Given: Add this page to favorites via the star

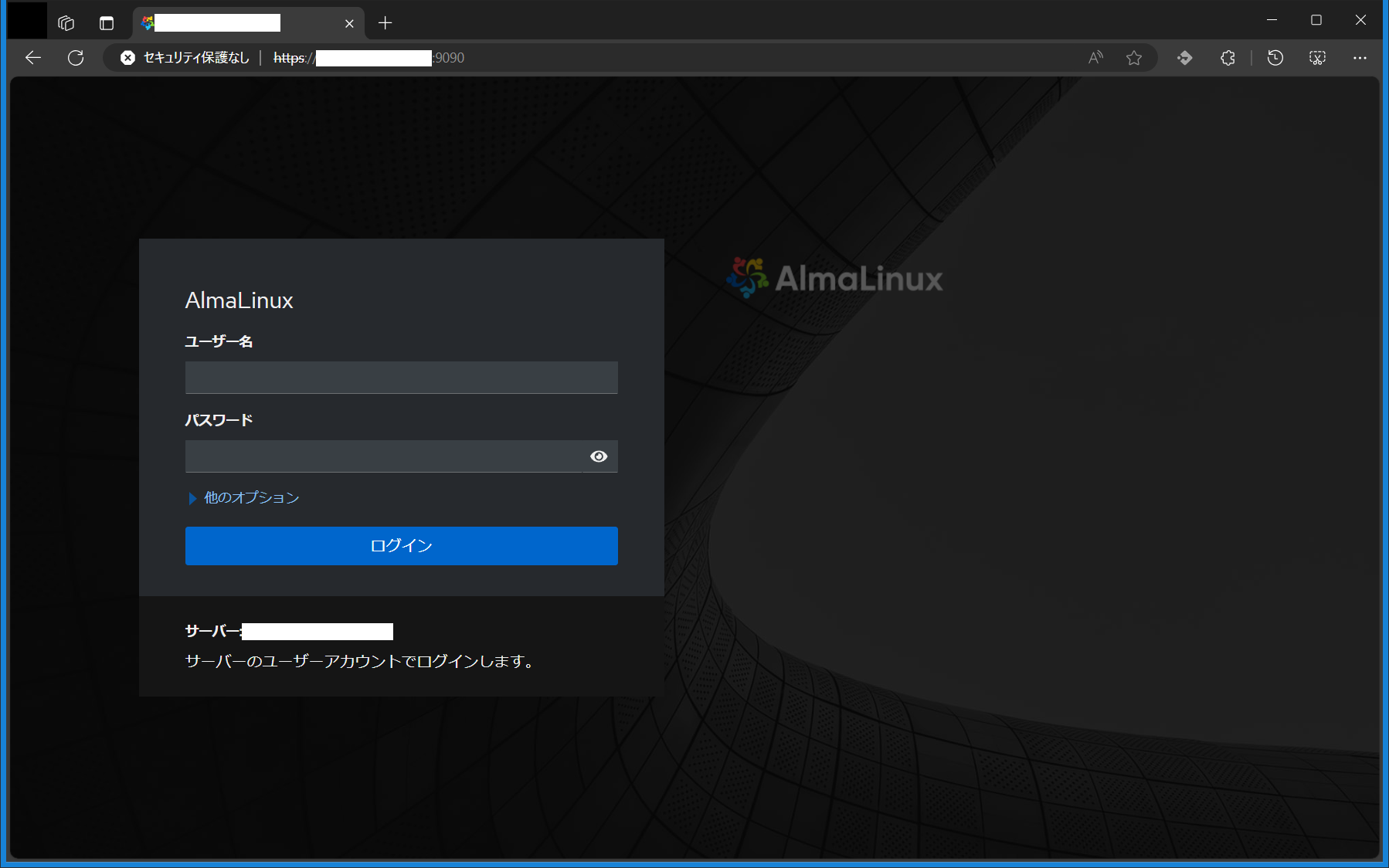Looking at the screenshot, I should tap(1134, 57).
